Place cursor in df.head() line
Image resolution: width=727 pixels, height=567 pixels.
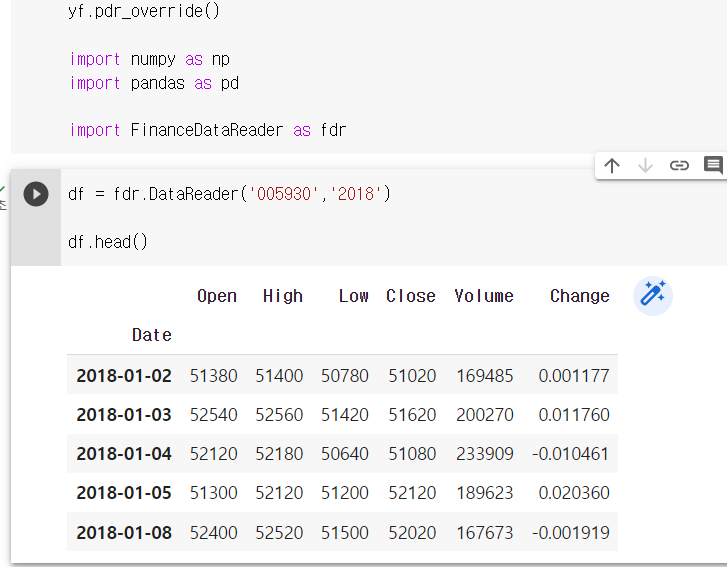[x=108, y=242]
